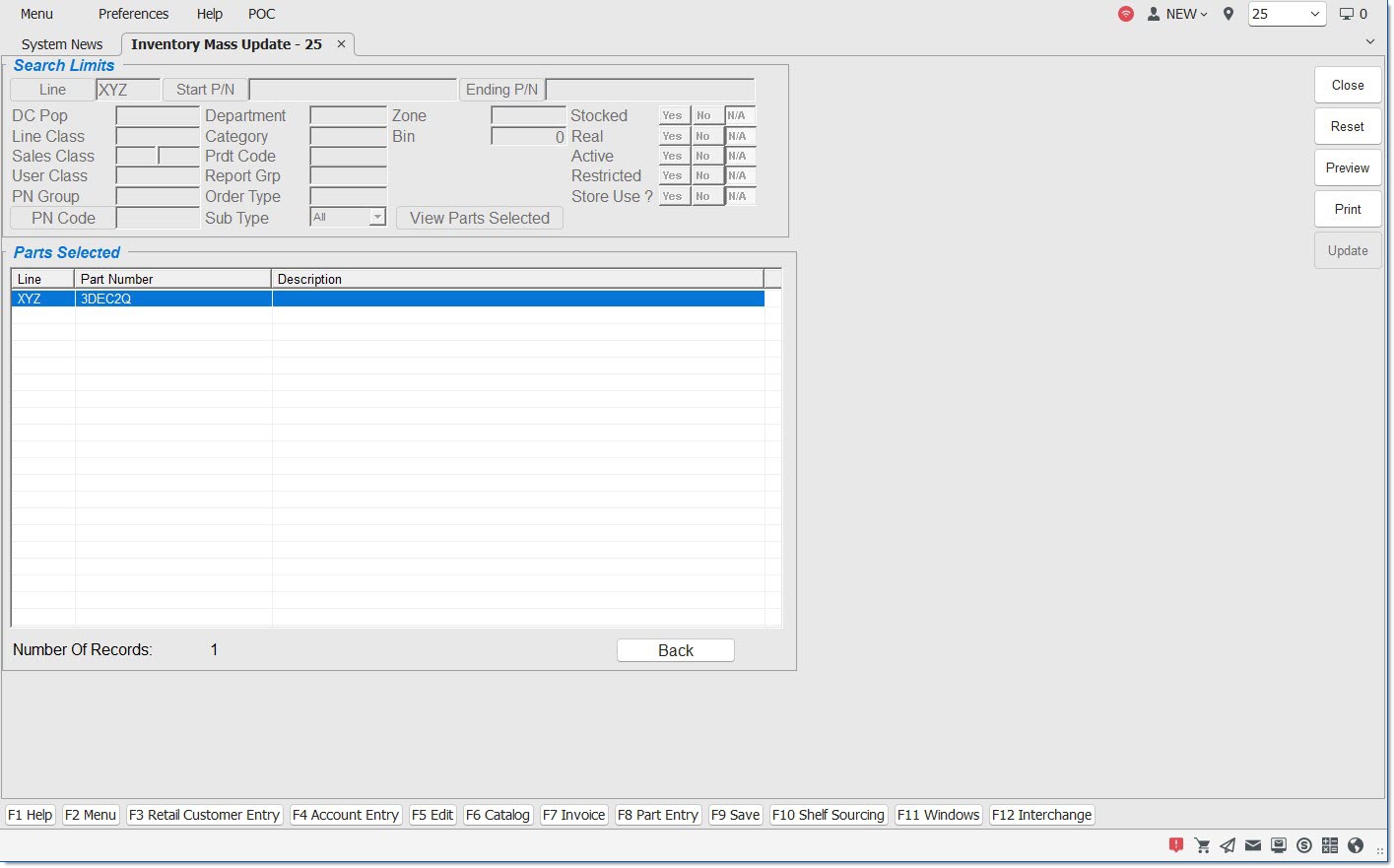The image size is (1394, 868).
Task: Click the map pin location icon
Action: click(1228, 14)
